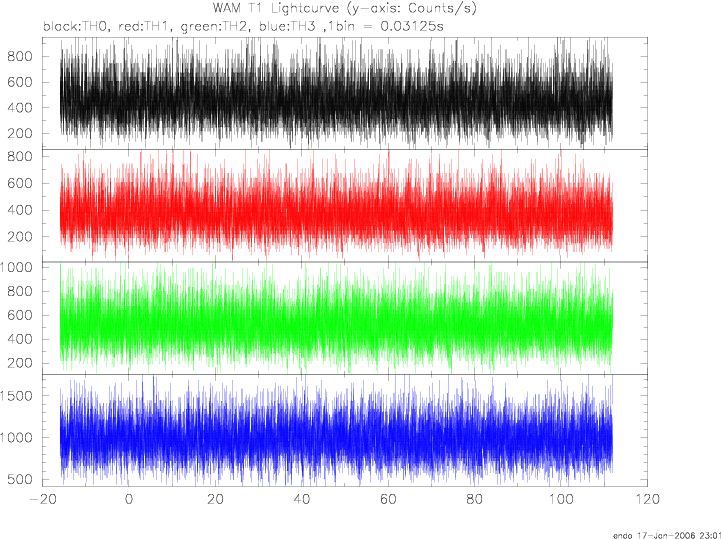The image size is (721, 539).
Task: Click x-axis tick label "80"
Action: pyautogui.click(x=475, y=499)
